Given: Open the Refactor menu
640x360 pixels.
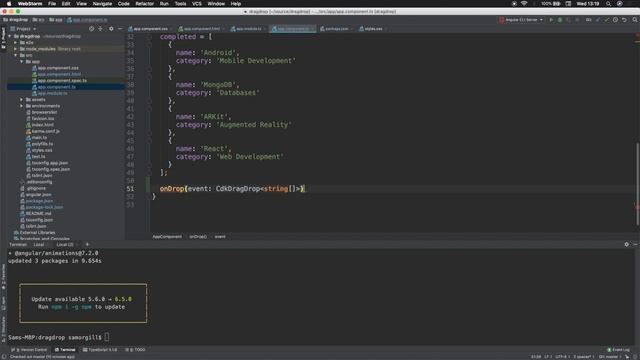Looking at the screenshot, I should pyautogui.click(x=144, y=4).
